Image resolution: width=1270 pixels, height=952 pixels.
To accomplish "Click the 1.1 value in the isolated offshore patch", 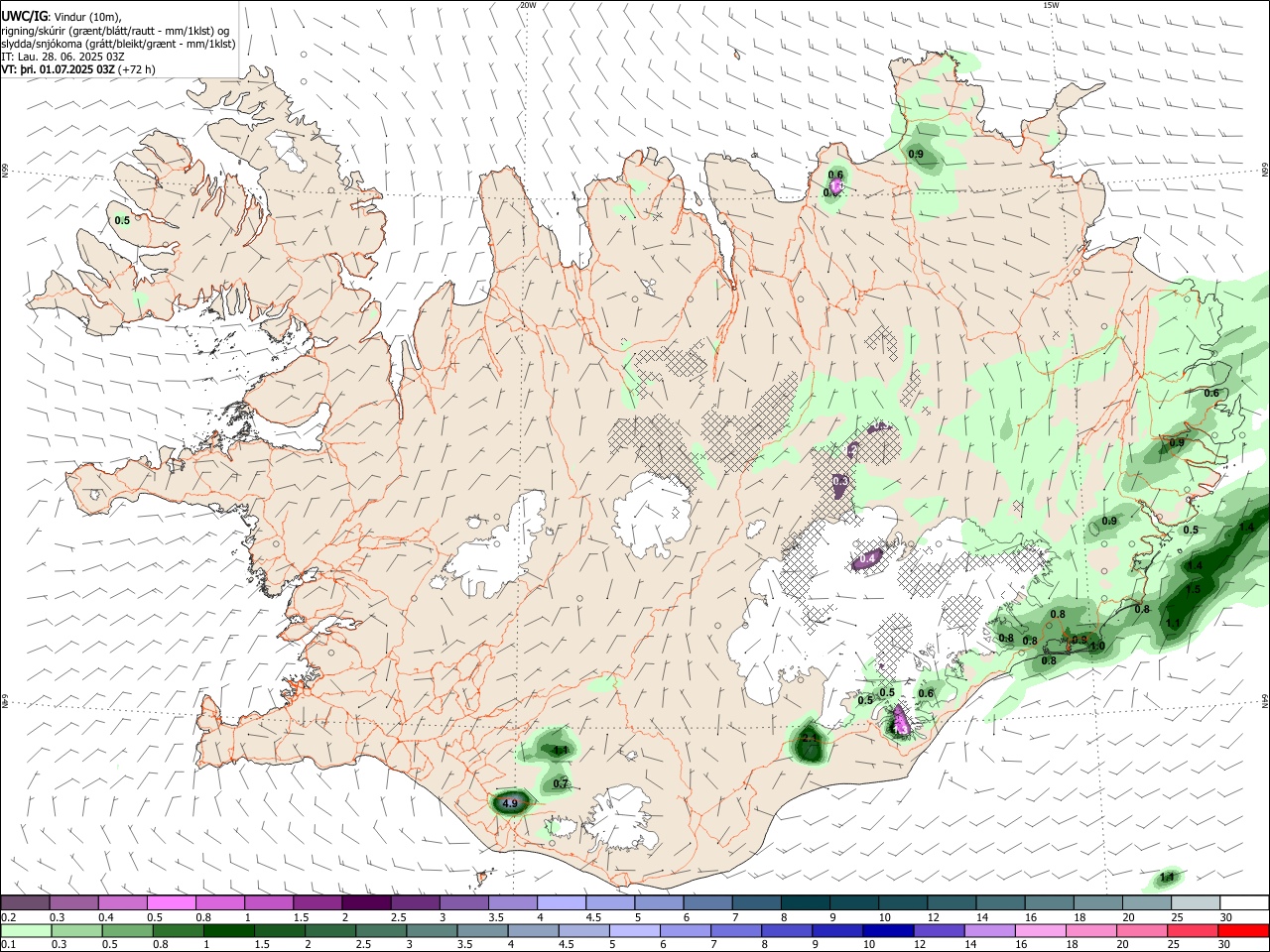I will 1167,877.
